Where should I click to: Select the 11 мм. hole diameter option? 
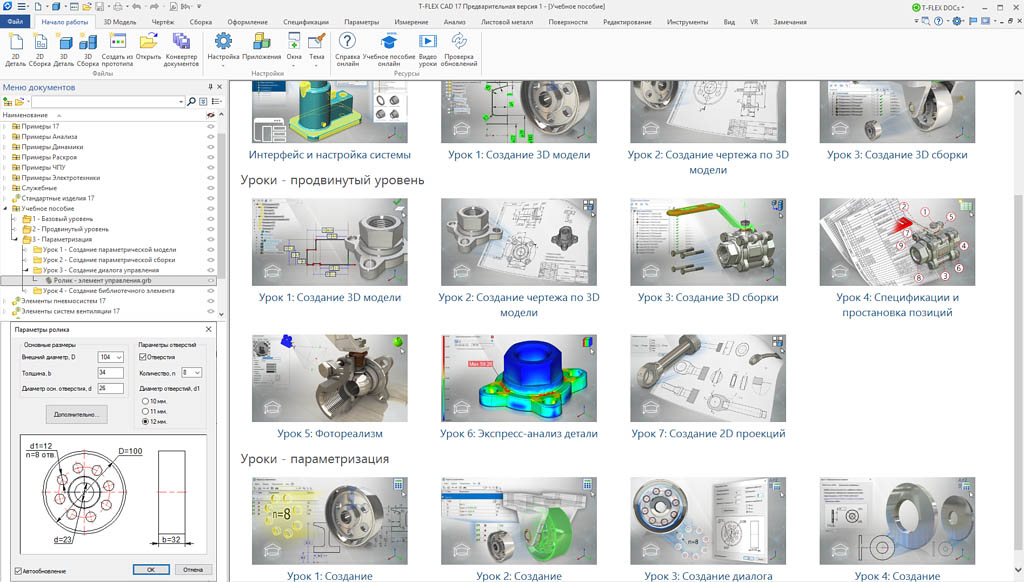[x=145, y=412]
